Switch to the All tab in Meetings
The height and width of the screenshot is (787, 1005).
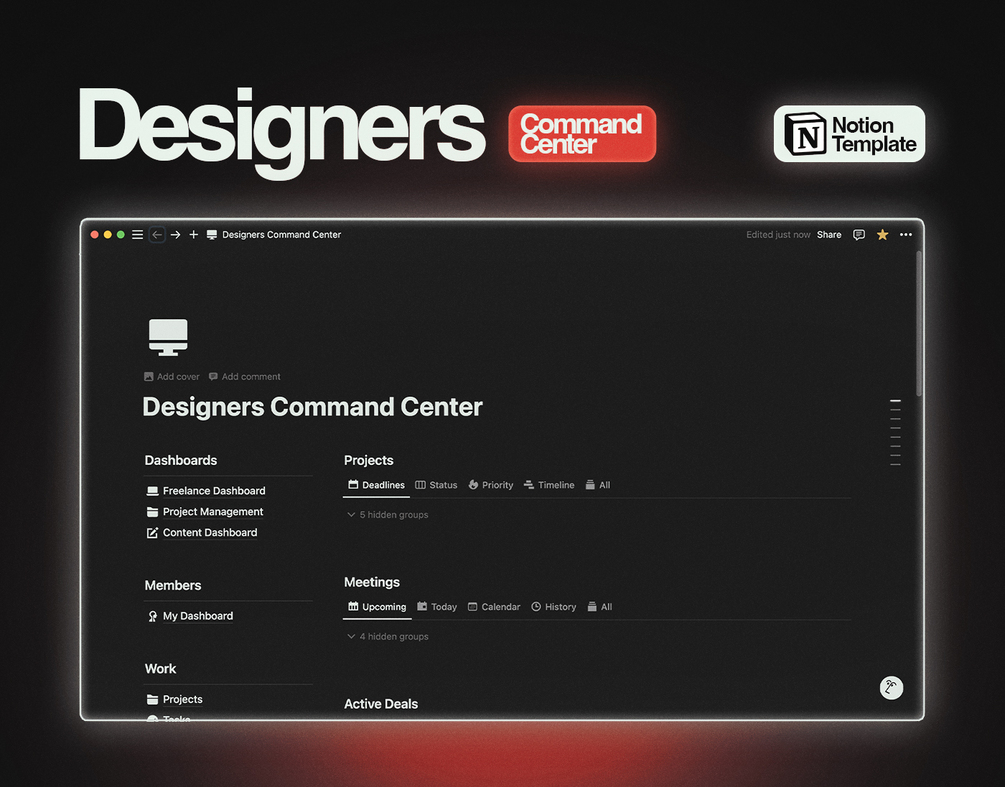600,607
